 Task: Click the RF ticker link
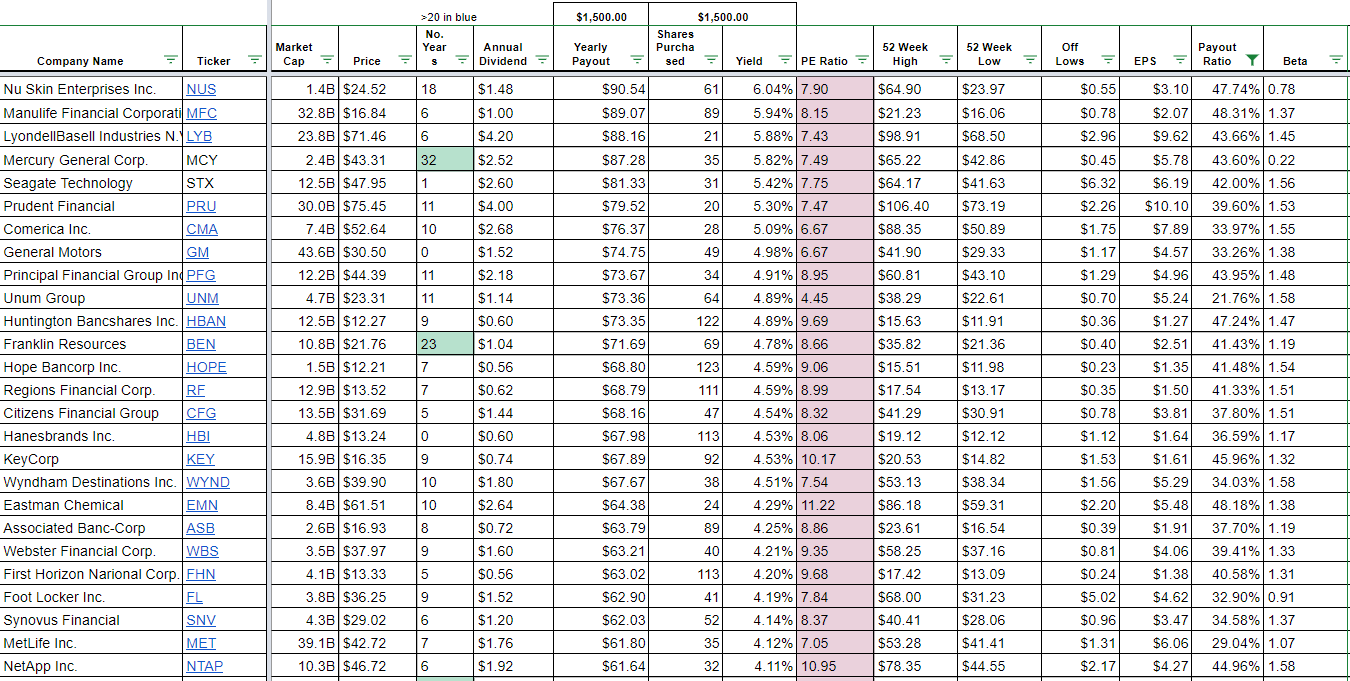coord(195,390)
